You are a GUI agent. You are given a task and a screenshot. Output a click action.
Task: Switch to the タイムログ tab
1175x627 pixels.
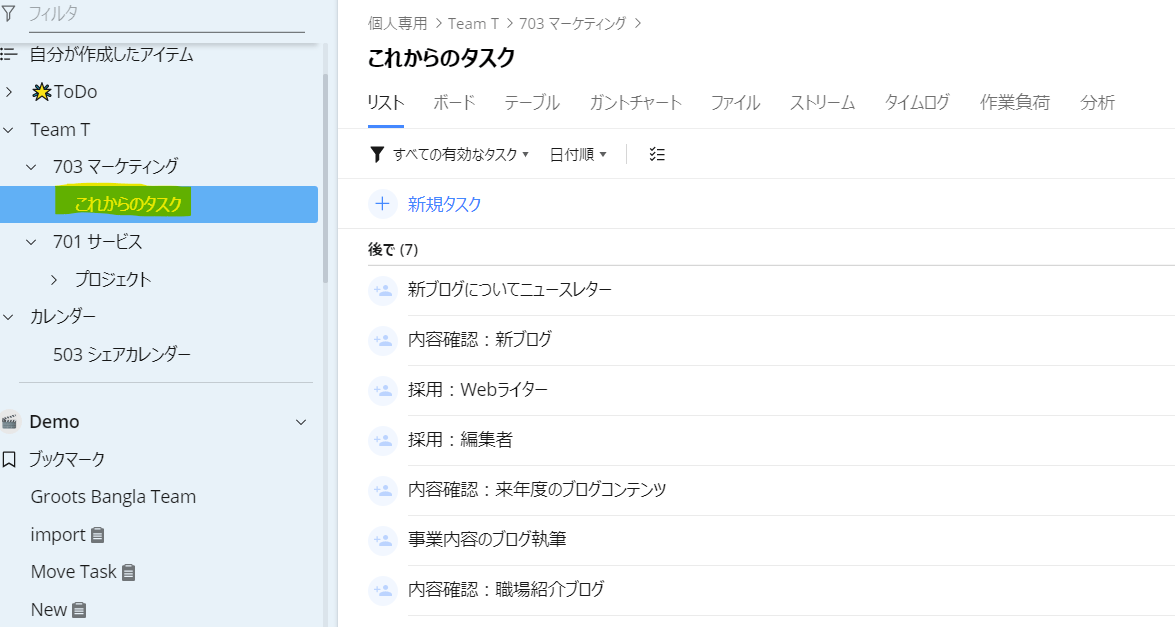917,103
